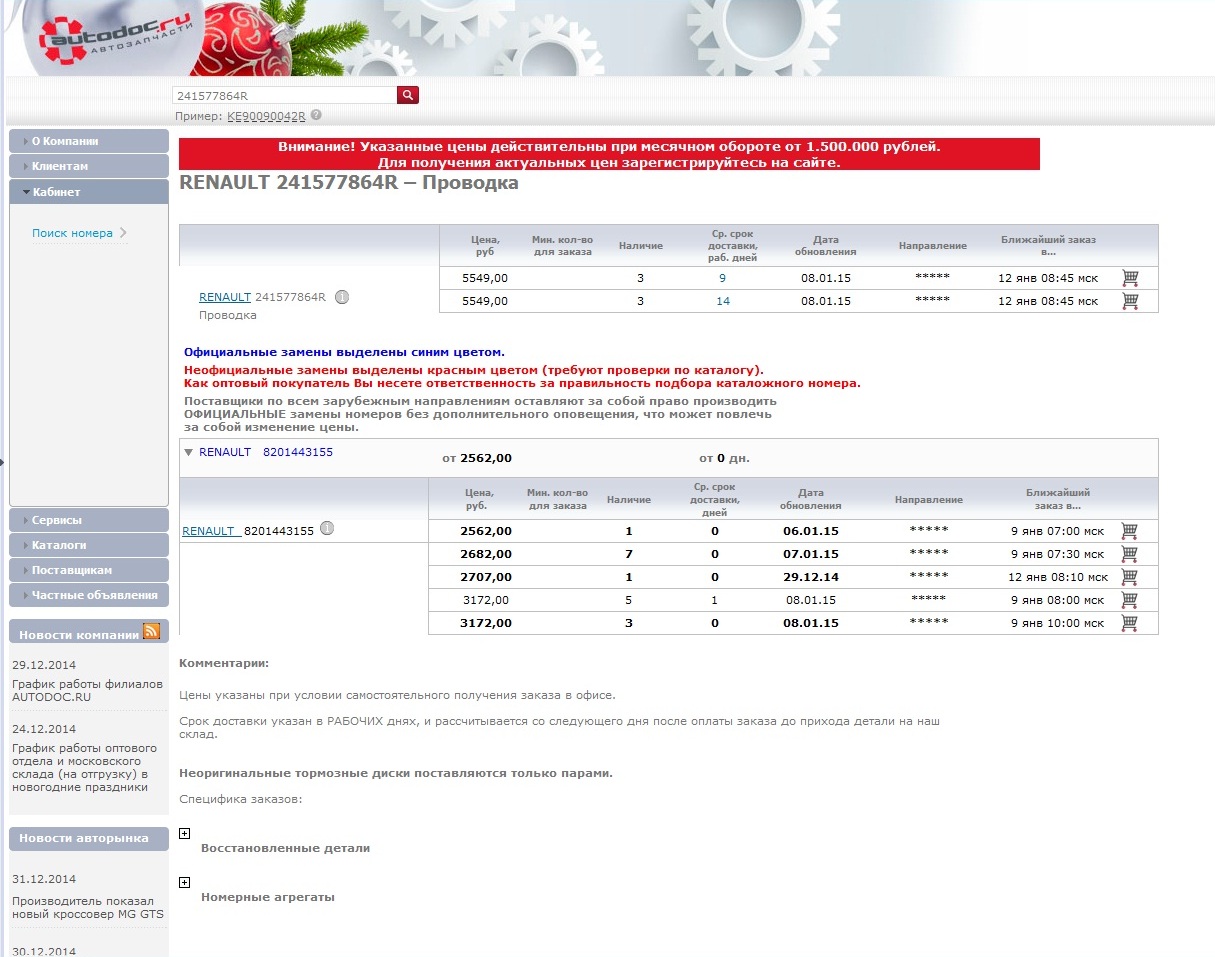This screenshot has width=1215, height=957.
Task: Open the Поиск номера link
Action: 72,233
